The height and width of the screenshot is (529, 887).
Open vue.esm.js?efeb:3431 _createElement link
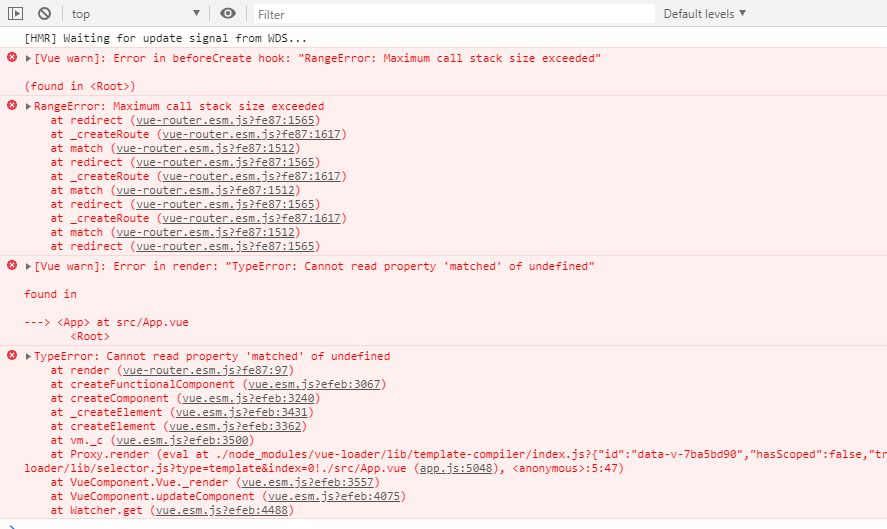pyautogui.click(x=242, y=412)
